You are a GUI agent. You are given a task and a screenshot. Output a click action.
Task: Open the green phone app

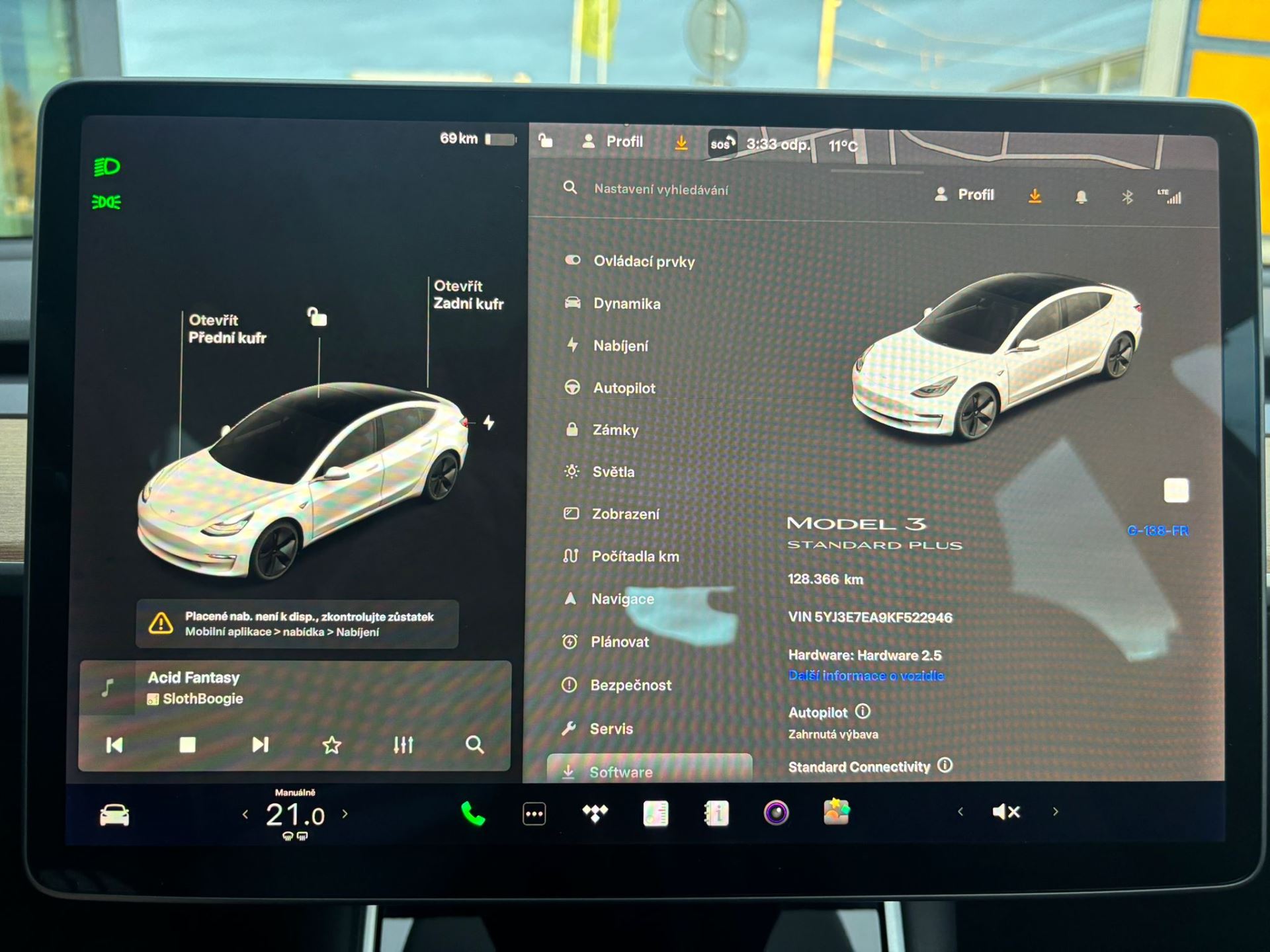[473, 814]
